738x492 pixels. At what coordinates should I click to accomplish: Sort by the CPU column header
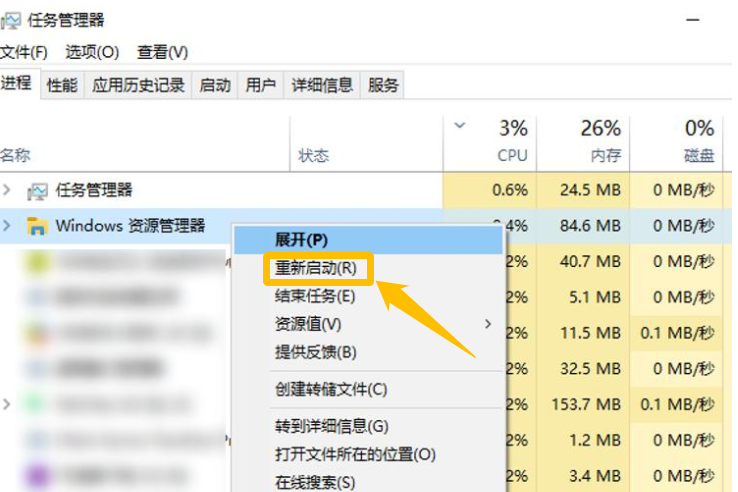(489, 144)
